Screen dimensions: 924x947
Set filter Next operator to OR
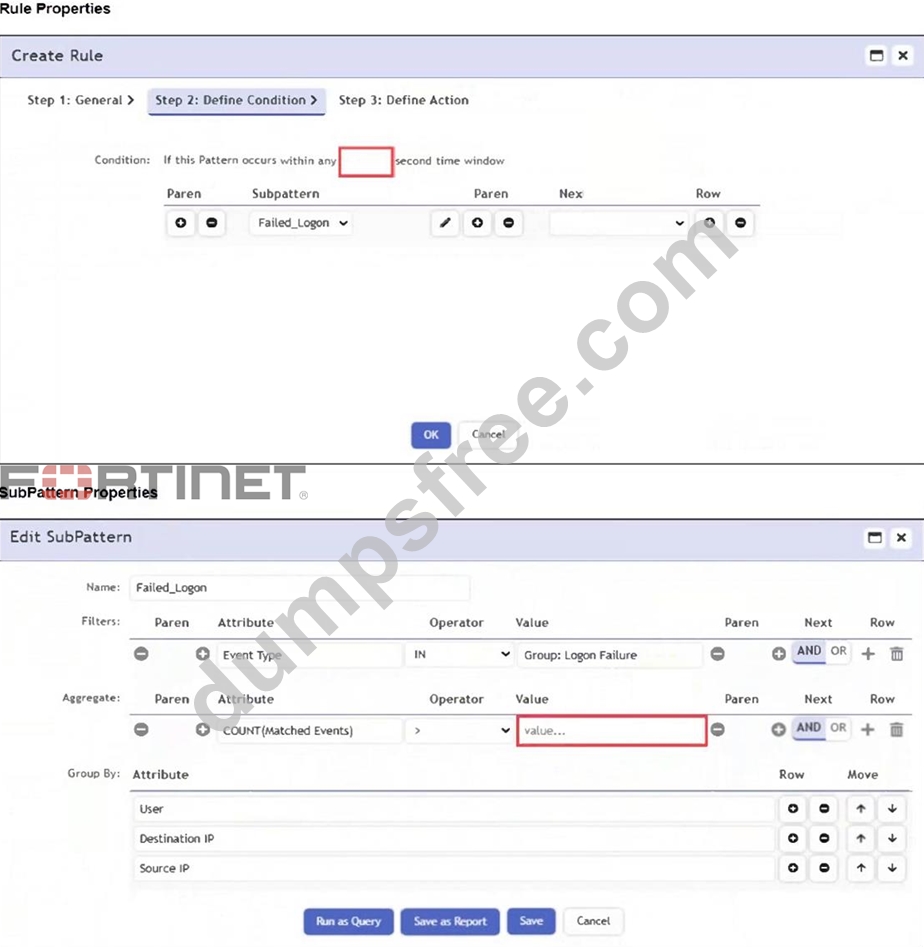click(838, 651)
